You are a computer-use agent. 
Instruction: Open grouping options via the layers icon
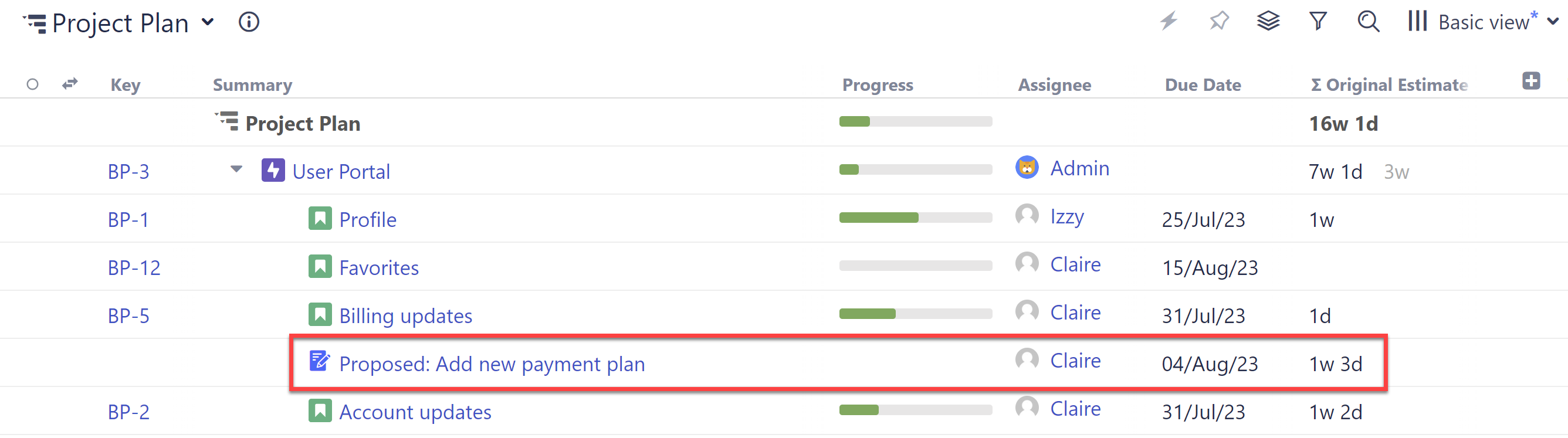(1268, 21)
